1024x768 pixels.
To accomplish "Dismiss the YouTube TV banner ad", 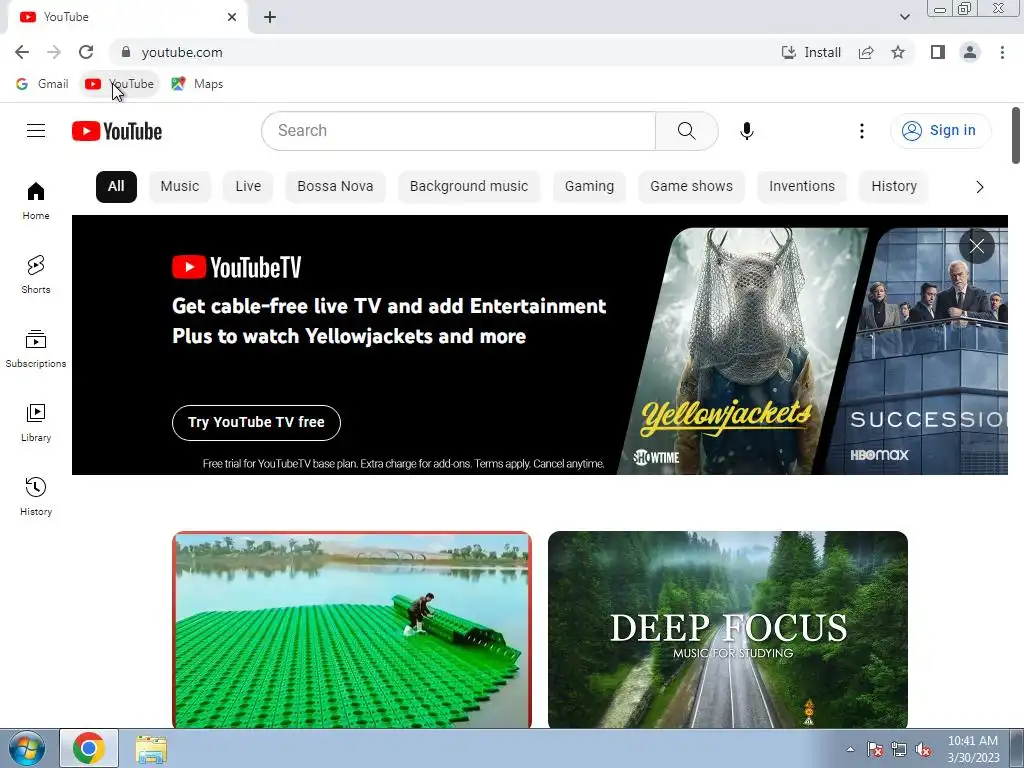I will (x=976, y=246).
